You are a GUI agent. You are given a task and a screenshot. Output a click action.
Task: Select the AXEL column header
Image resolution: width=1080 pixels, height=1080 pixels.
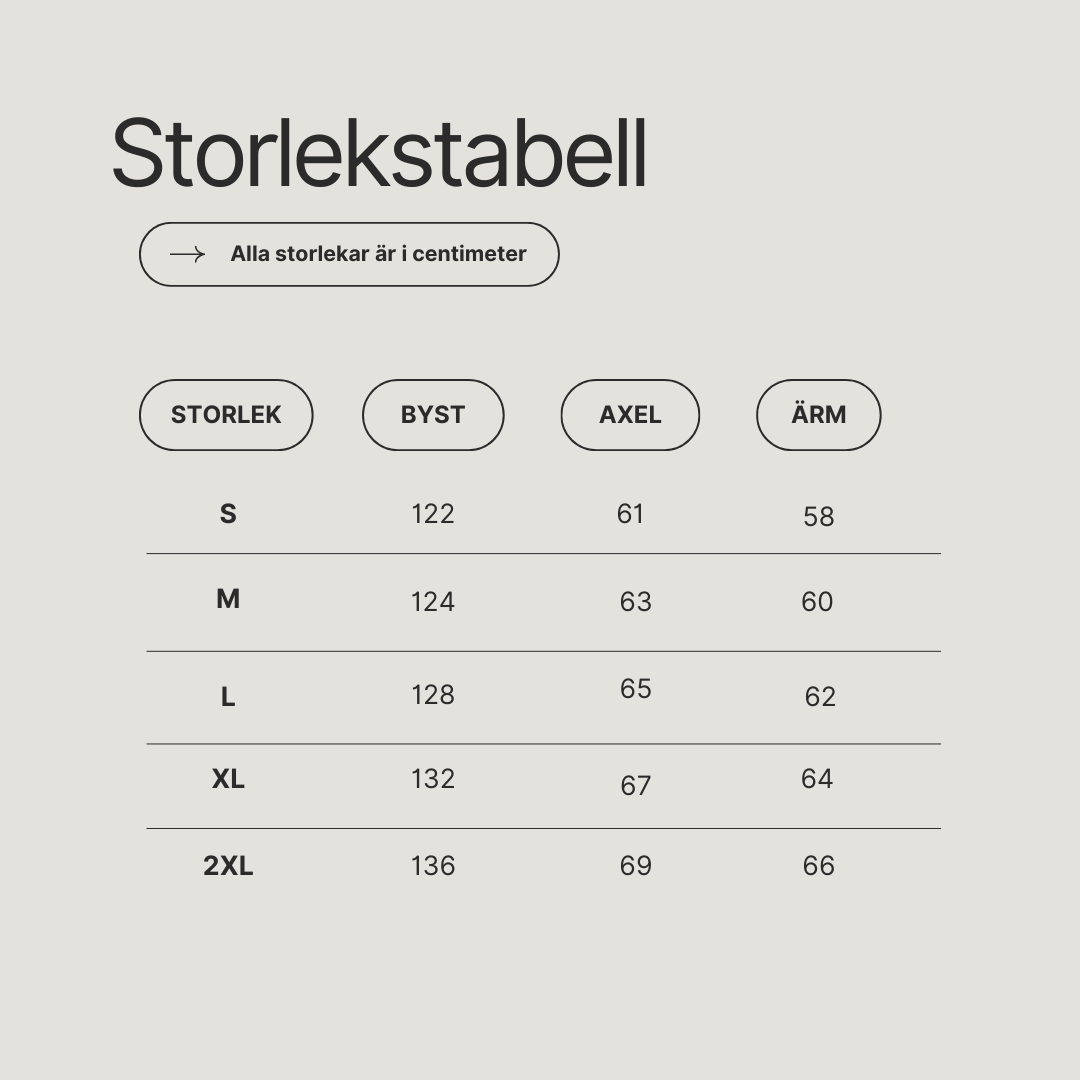point(630,415)
